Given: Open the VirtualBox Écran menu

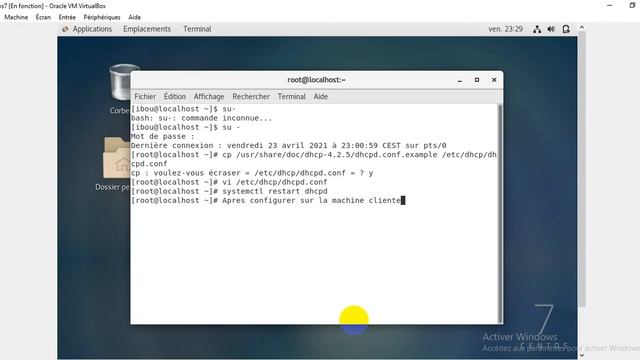Looking at the screenshot, I should [43, 17].
